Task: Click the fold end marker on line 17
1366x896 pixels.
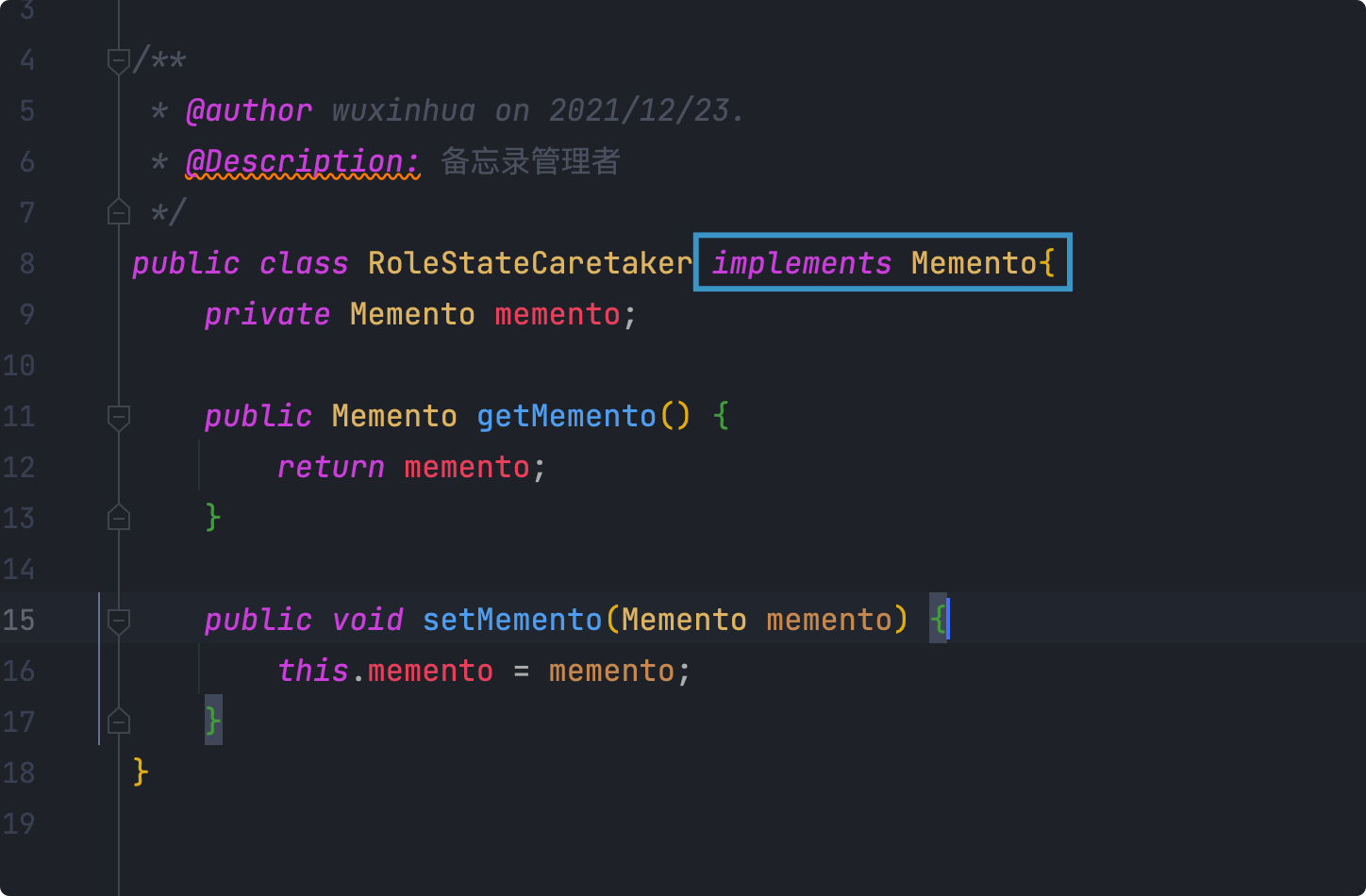Action: click(x=119, y=722)
